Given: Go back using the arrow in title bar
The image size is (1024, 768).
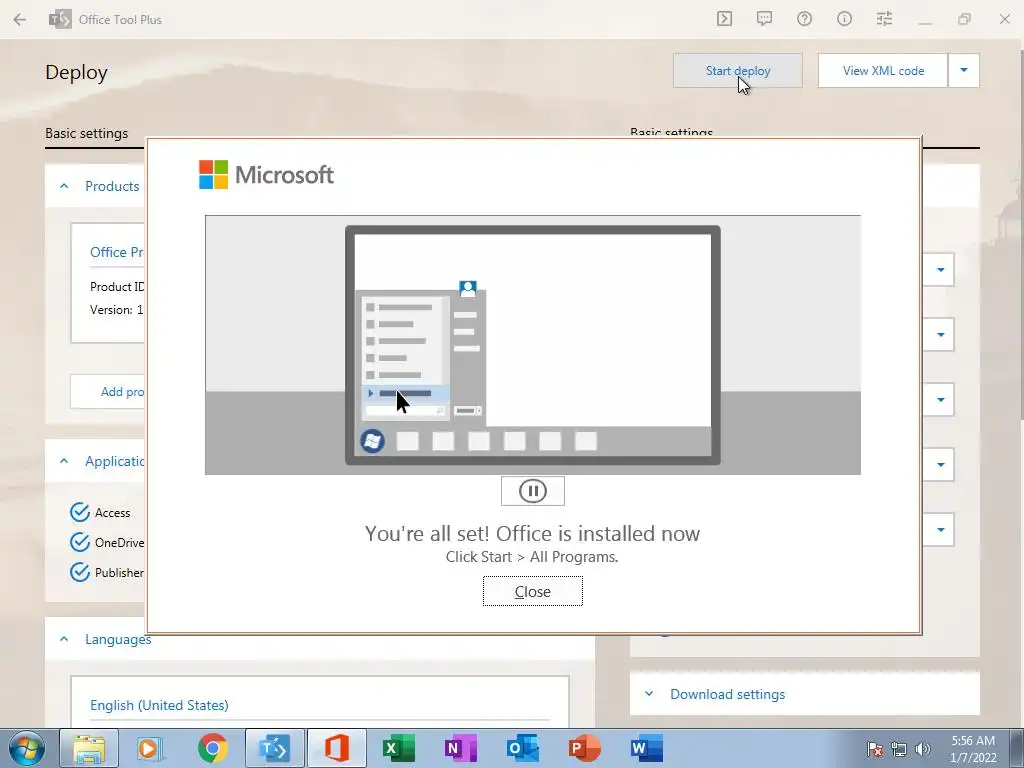Looking at the screenshot, I should click(x=20, y=20).
